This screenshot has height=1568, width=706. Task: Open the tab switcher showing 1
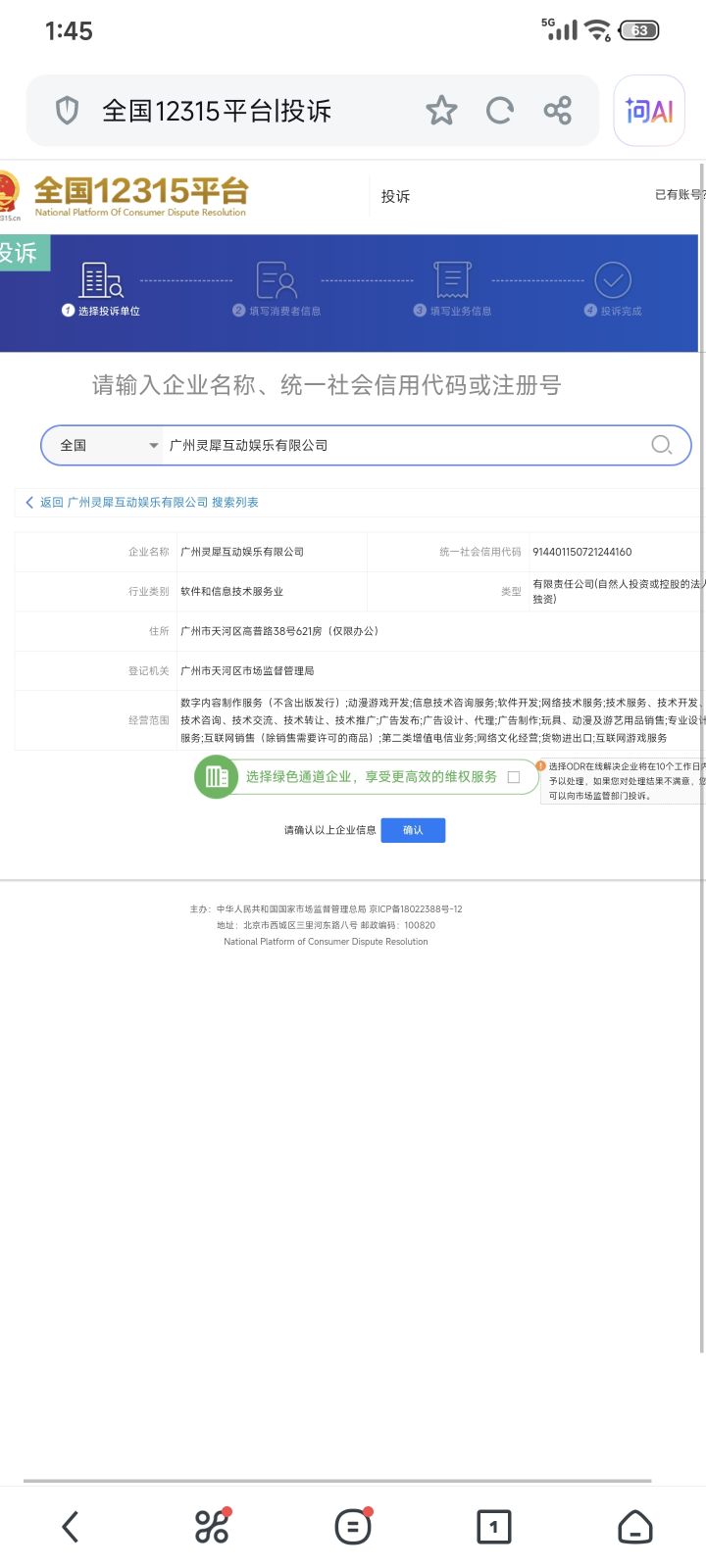point(494,1527)
